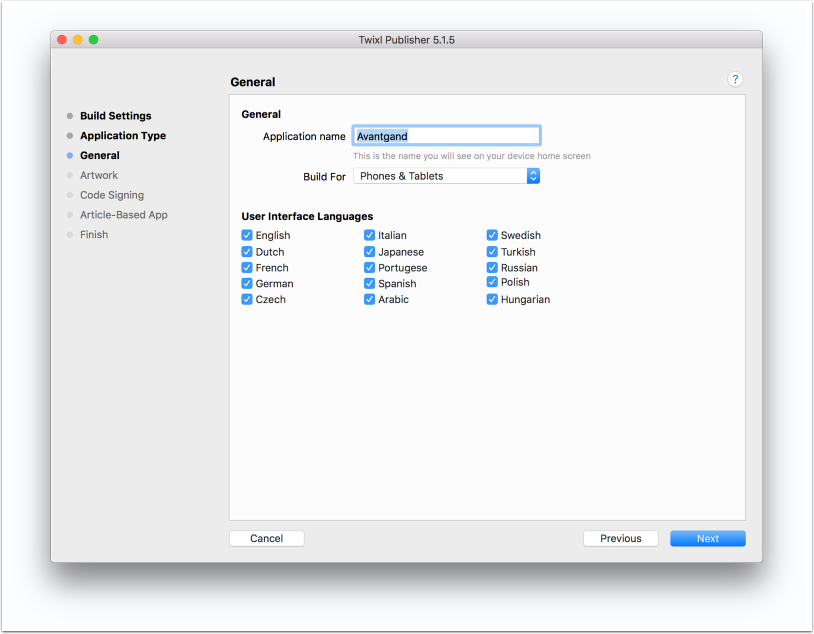Image resolution: width=814 pixels, height=634 pixels.
Task: Click the 'This is the name you will see' hint
Action: pyautogui.click(x=471, y=156)
